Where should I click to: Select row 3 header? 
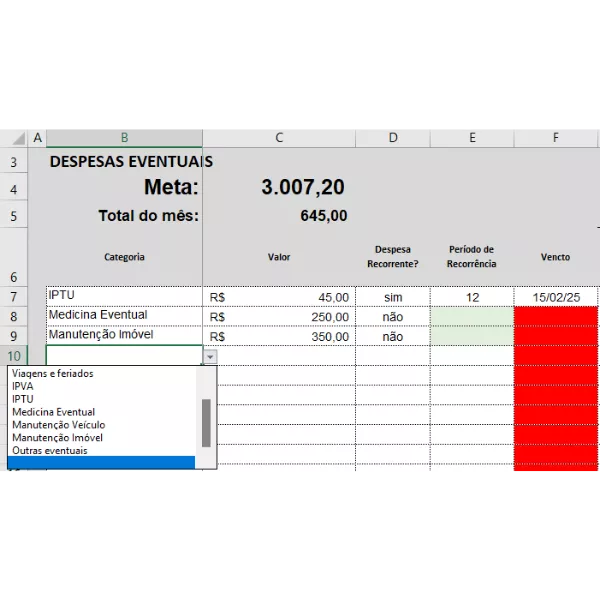point(14,162)
